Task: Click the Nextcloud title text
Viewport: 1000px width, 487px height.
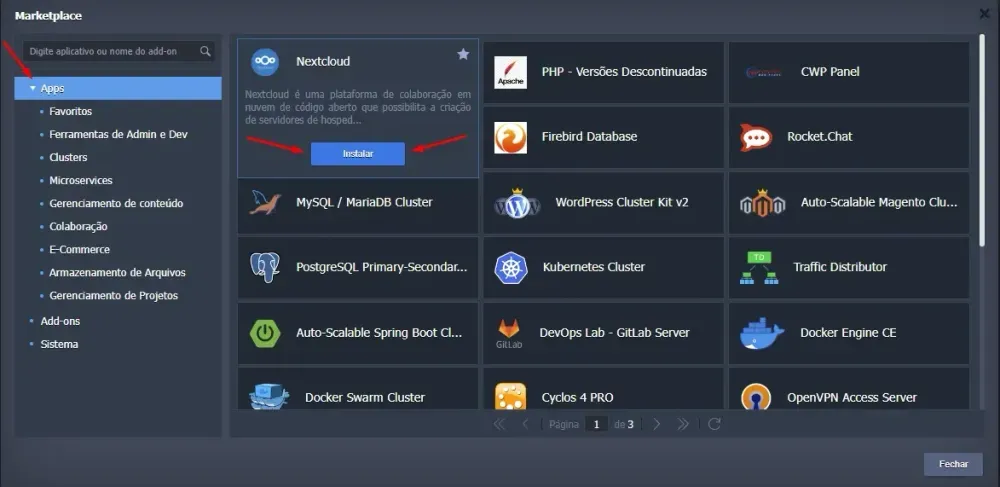Action: (323, 62)
